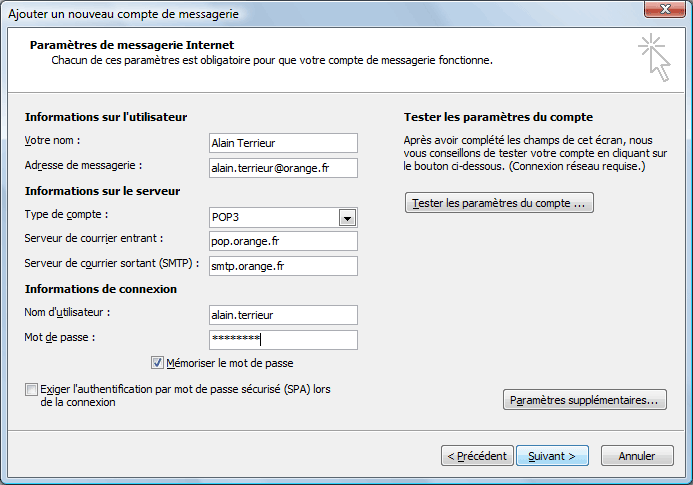Go back with the Précédent button
Image resolution: width=693 pixels, height=485 pixels.
coord(477,456)
